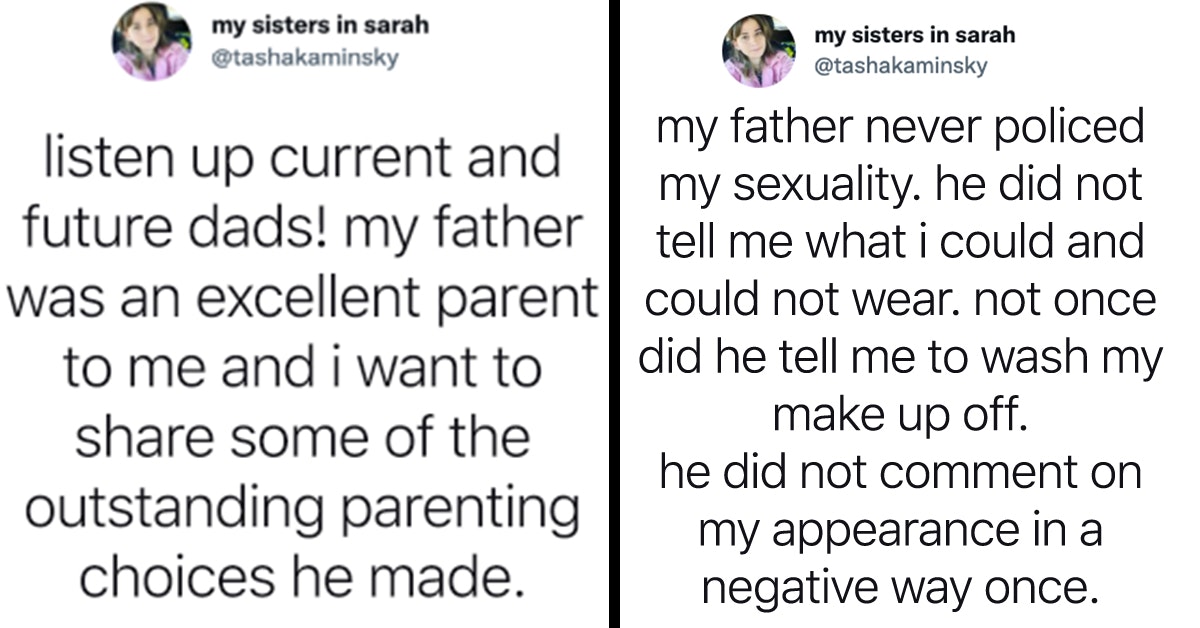The image size is (1200, 628).
Task: Click the 'share some of the' line
Action: [x=302, y=438]
